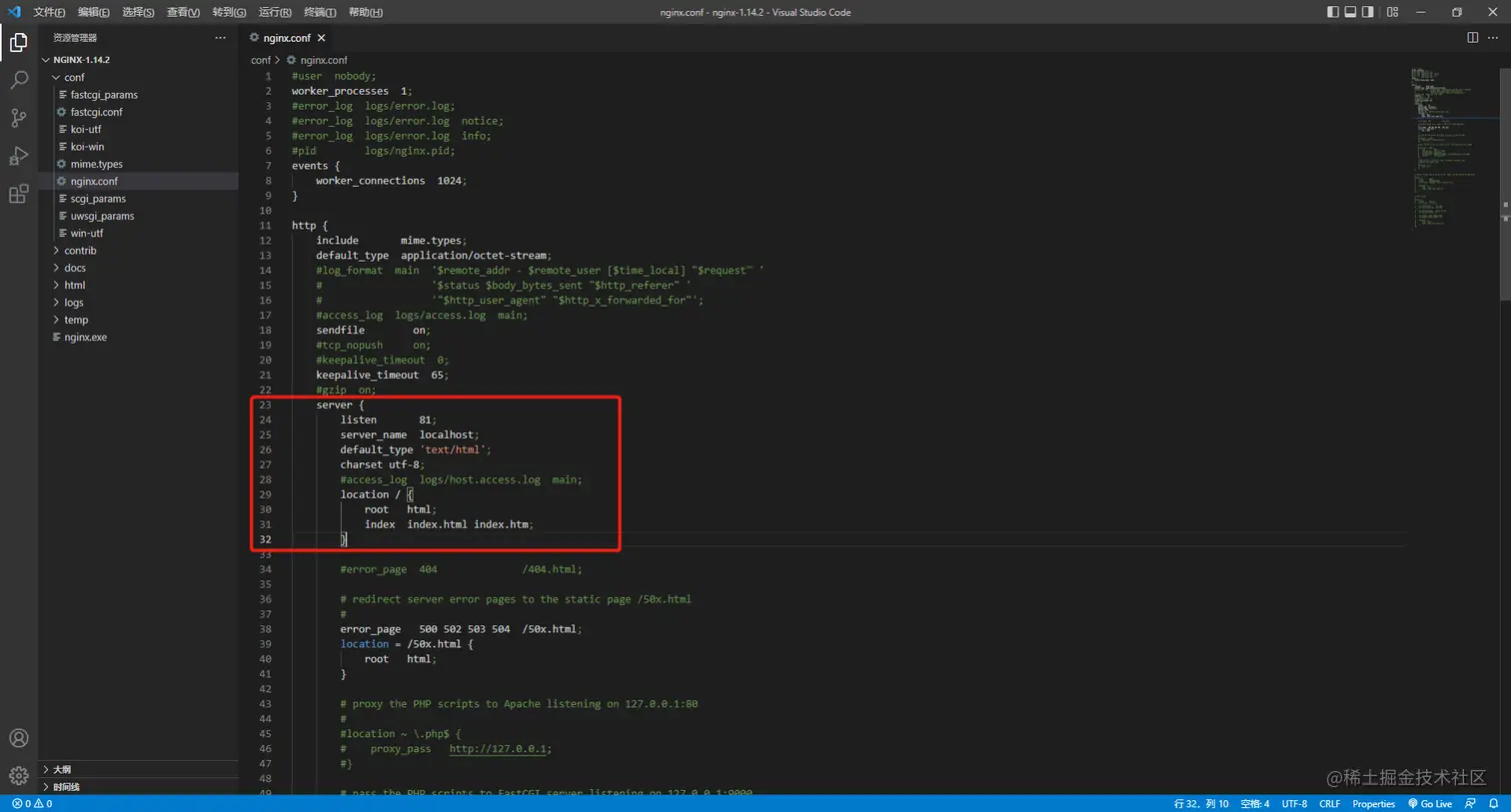Change CRLF end of line sequence

pyautogui.click(x=1329, y=804)
